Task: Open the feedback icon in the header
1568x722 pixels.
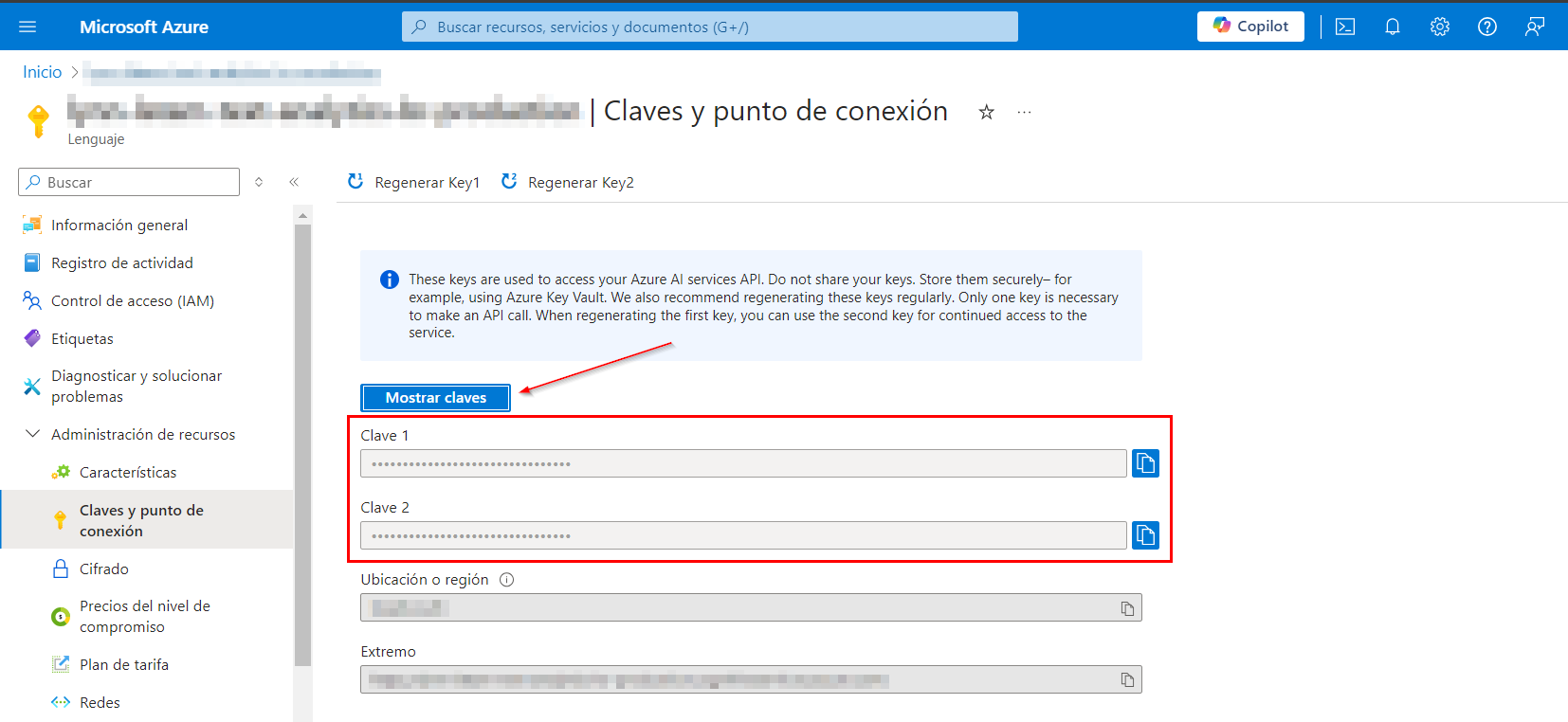Action: [1535, 27]
